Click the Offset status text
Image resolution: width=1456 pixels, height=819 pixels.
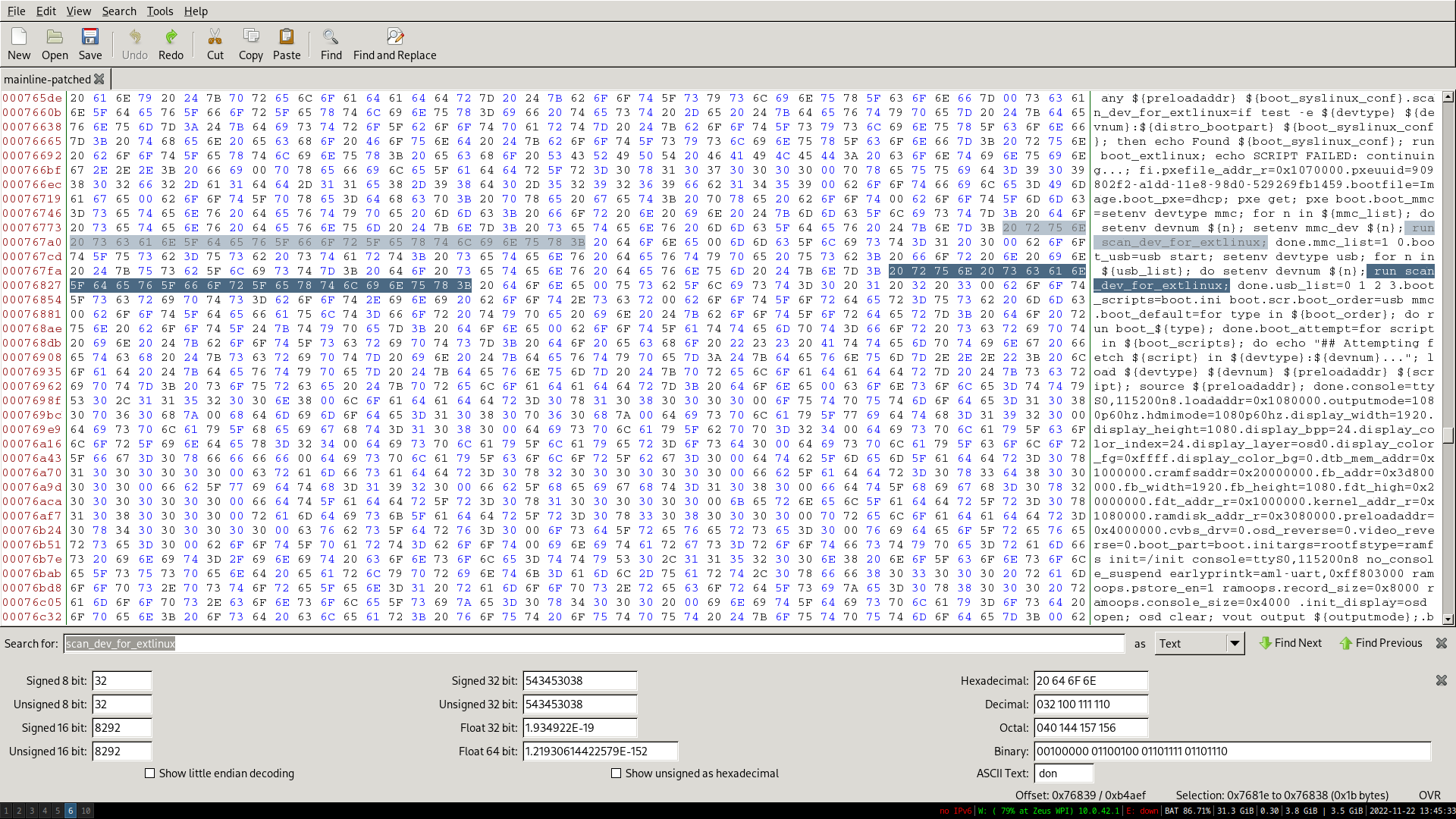pos(1081,795)
